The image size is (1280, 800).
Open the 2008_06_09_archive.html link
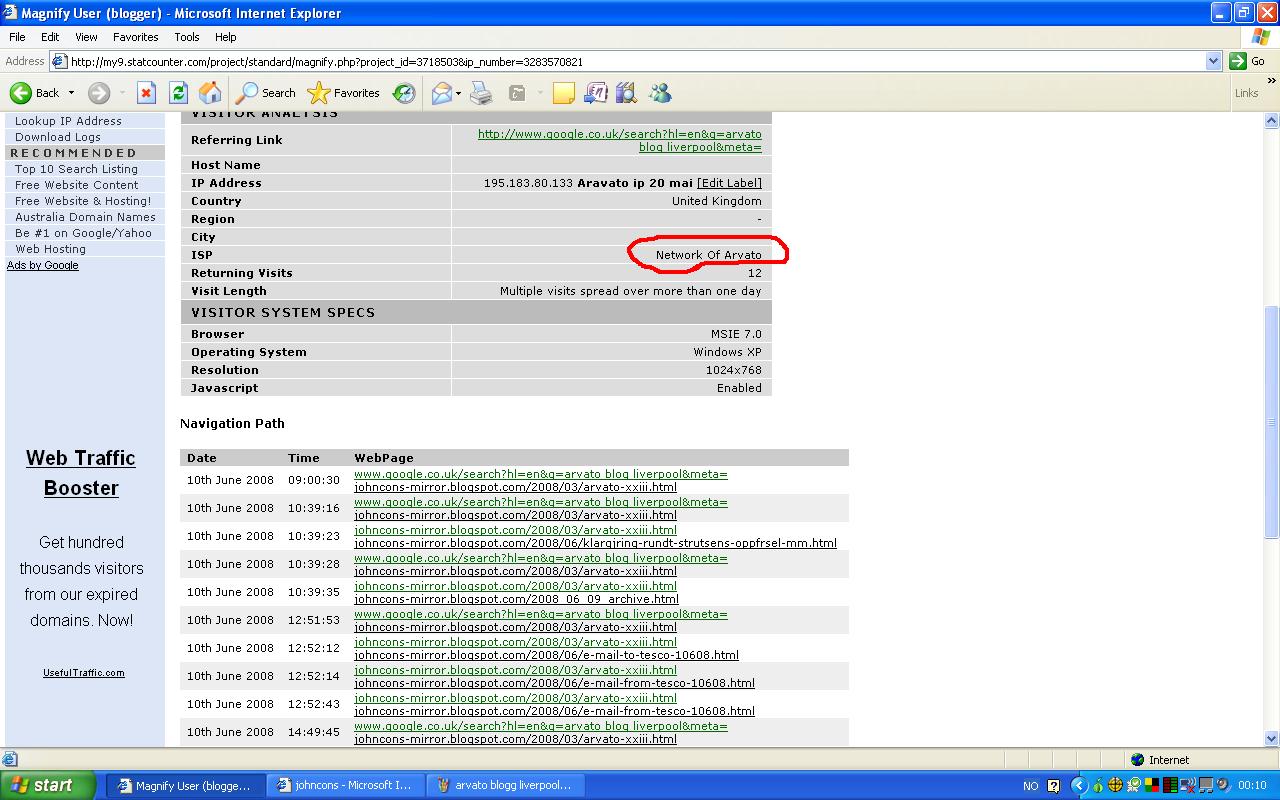(x=516, y=599)
